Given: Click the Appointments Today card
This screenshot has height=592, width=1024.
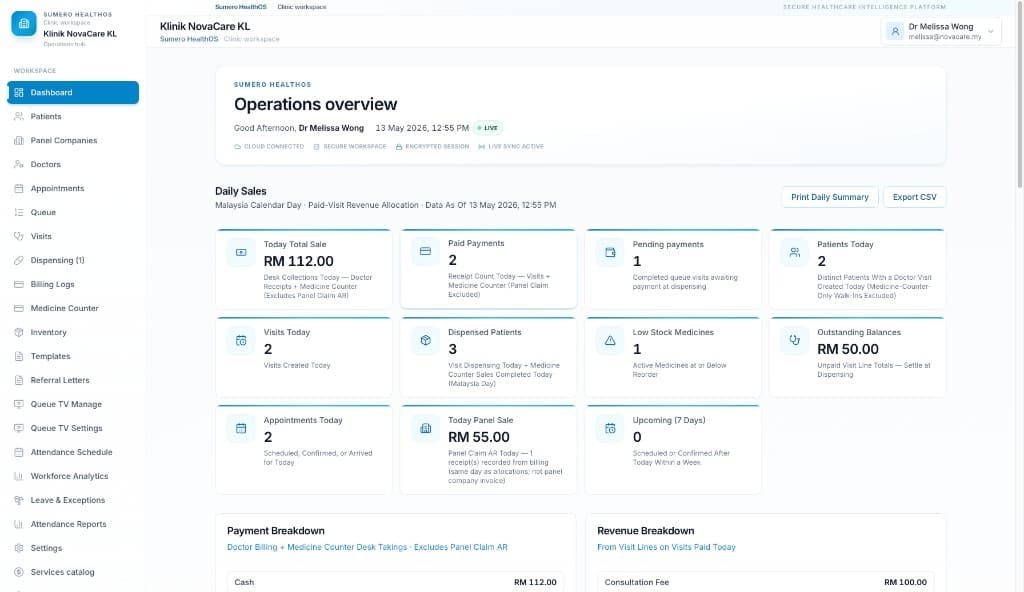Looking at the screenshot, I should (304, 450).
